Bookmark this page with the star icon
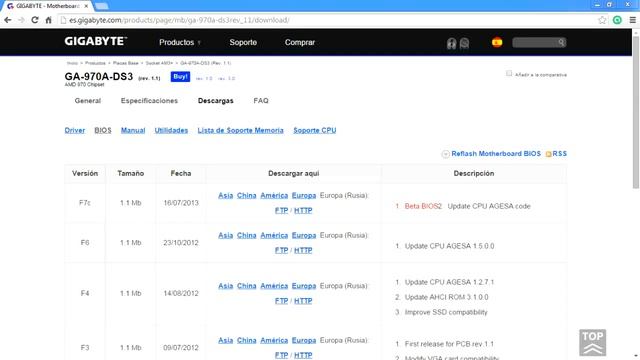Screen dimensions: 640x360 [x=602, y=20]
